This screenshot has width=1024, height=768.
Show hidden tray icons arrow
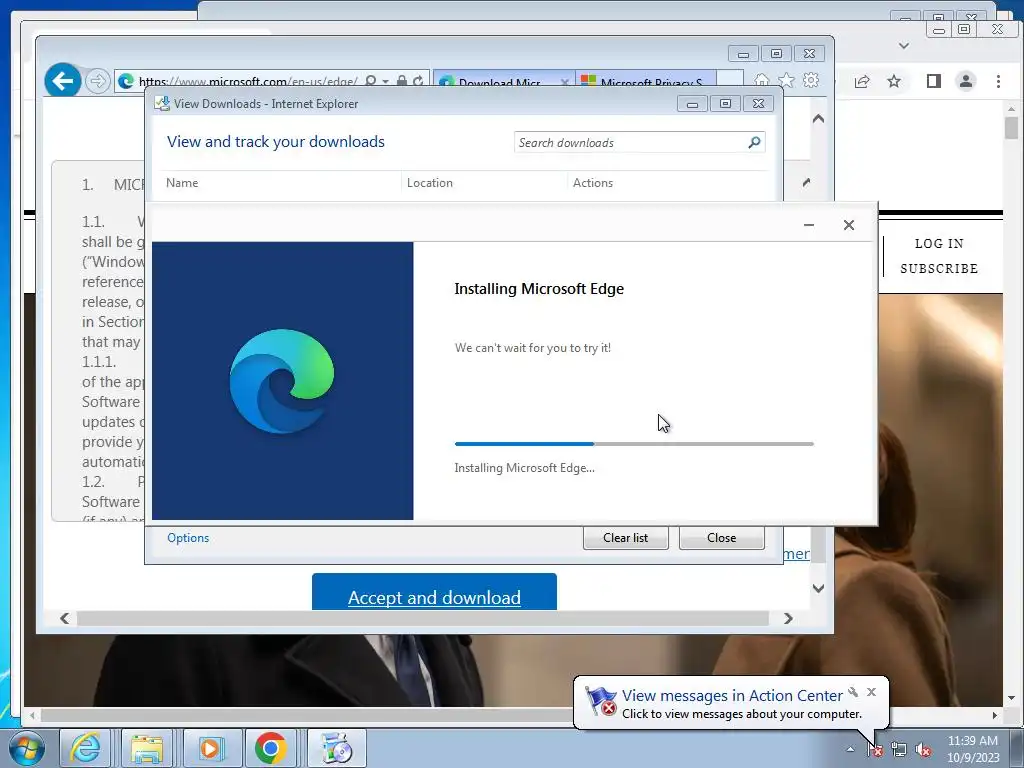coord(850,749)
